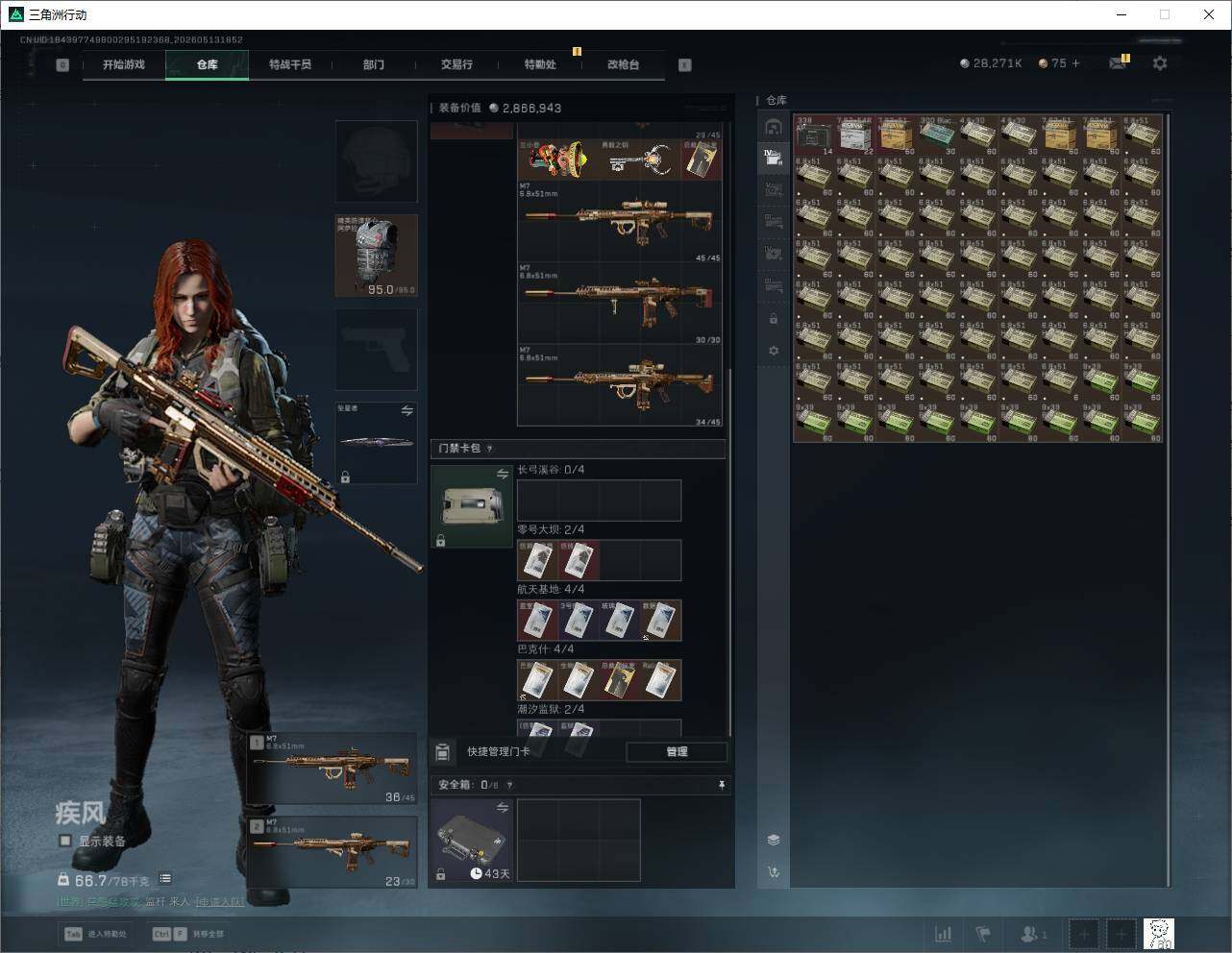This screenshot has height=953, width=1232.
Task: Click the 装备价值 2,866,943 value
Action: point(500,108)
